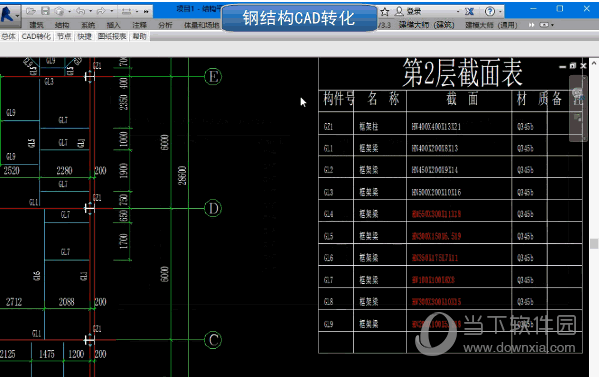Click the ribbon display state toggle icon
The image size is (600, 377).
[544, 25]
